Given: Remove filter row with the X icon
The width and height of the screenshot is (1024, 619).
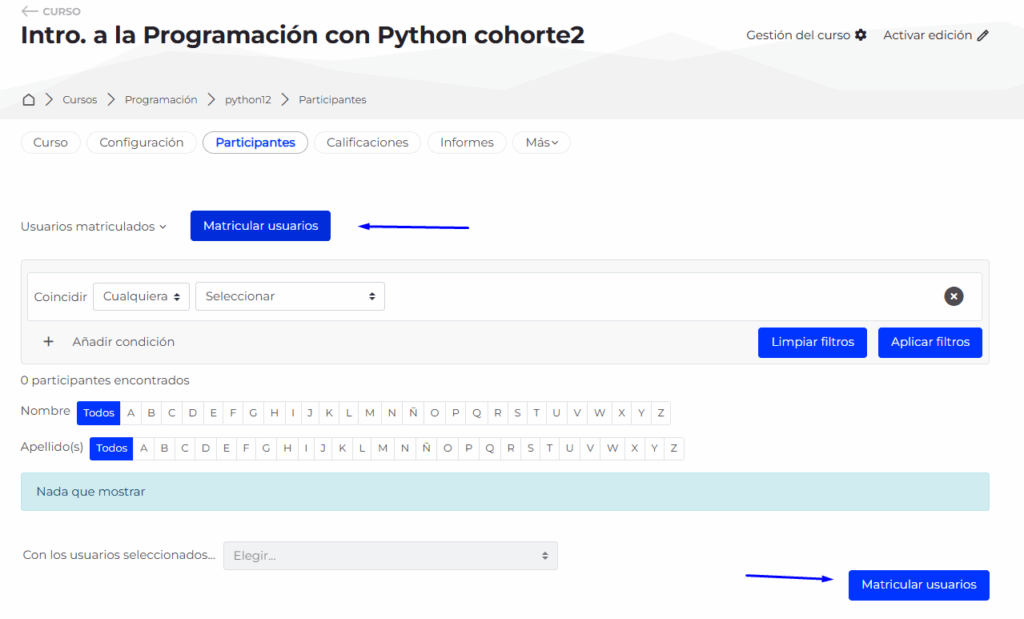Looking at the screenshot, I should click(953, 296).
